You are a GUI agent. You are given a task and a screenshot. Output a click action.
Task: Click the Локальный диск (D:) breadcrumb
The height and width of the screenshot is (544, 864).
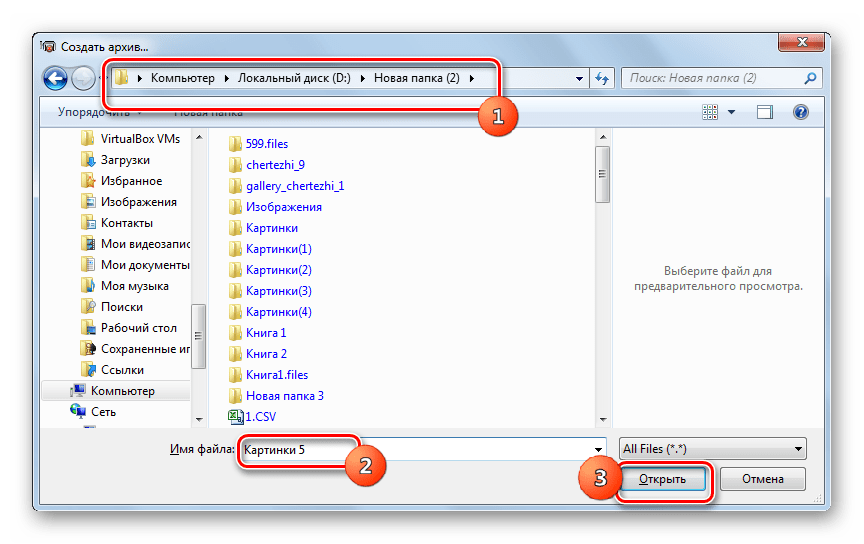(x=294, y=78)
